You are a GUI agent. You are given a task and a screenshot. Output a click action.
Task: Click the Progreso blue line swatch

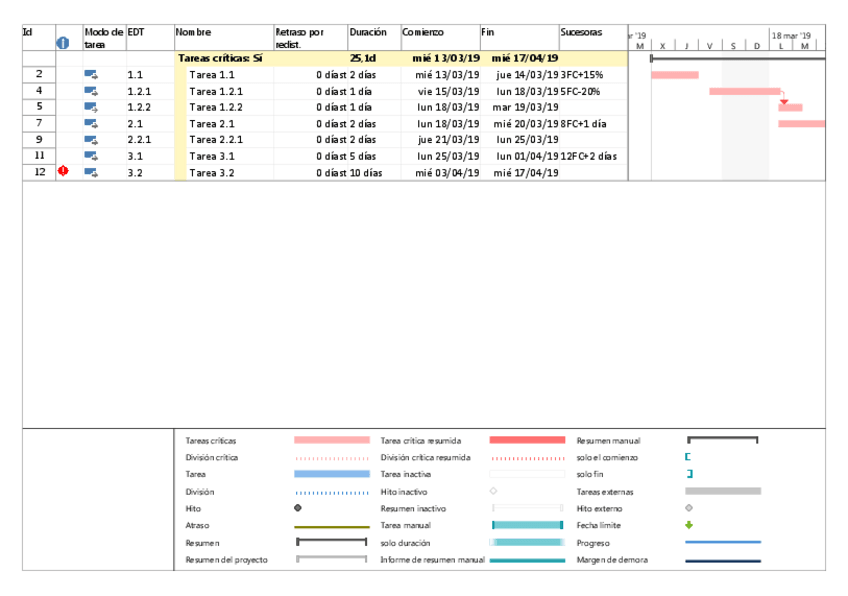click(x=723, y=541)
